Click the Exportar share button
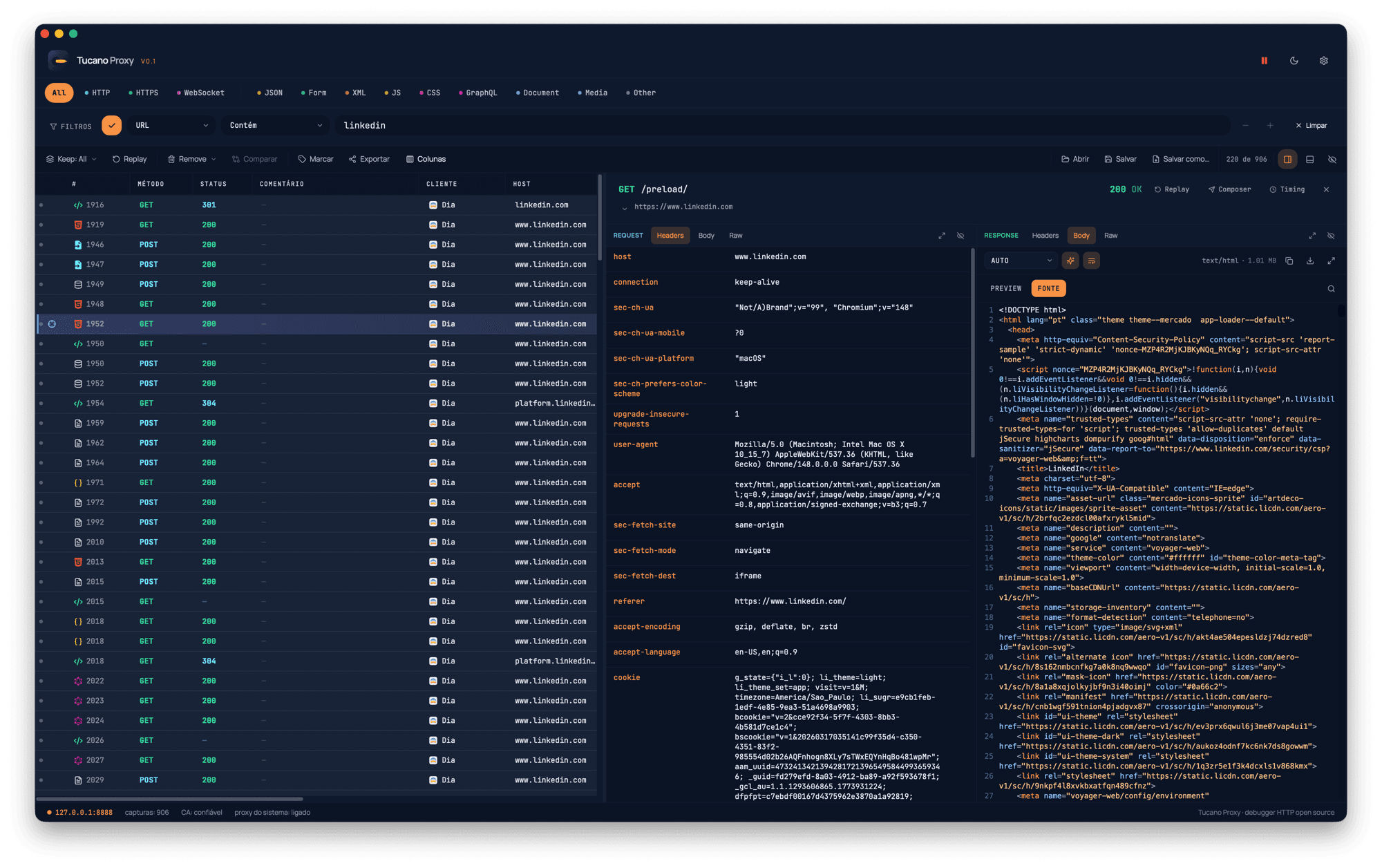This screenshot has width=1382, height=868. point(370,159)
